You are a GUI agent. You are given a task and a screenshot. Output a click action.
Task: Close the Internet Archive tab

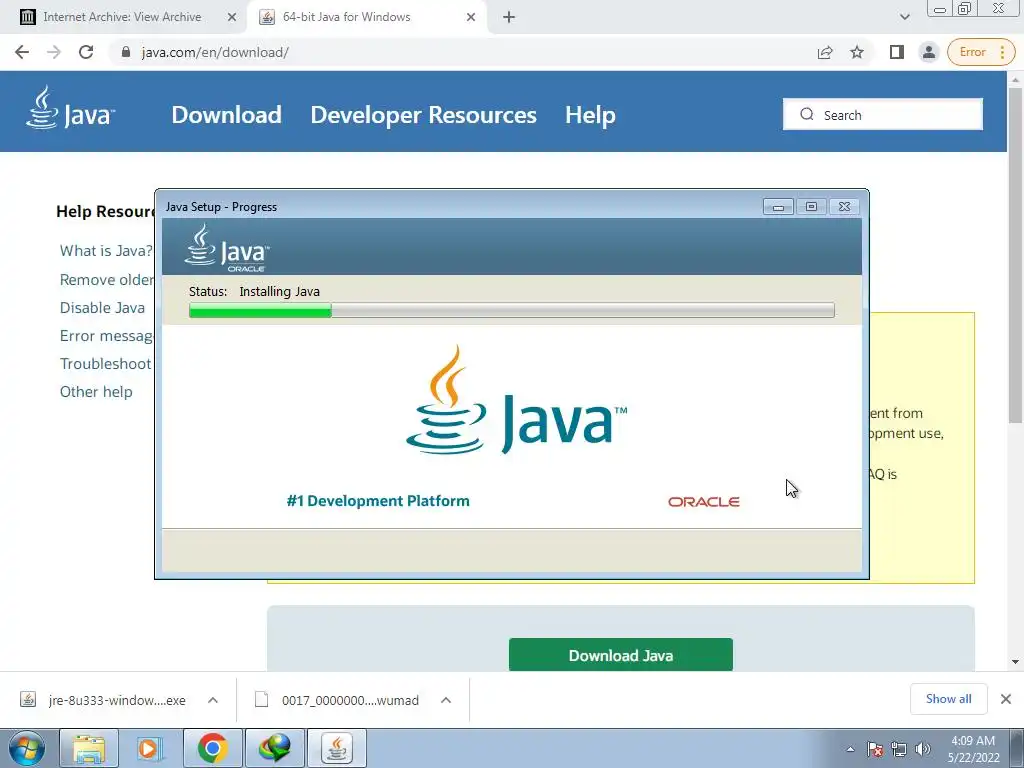point(231,17)
